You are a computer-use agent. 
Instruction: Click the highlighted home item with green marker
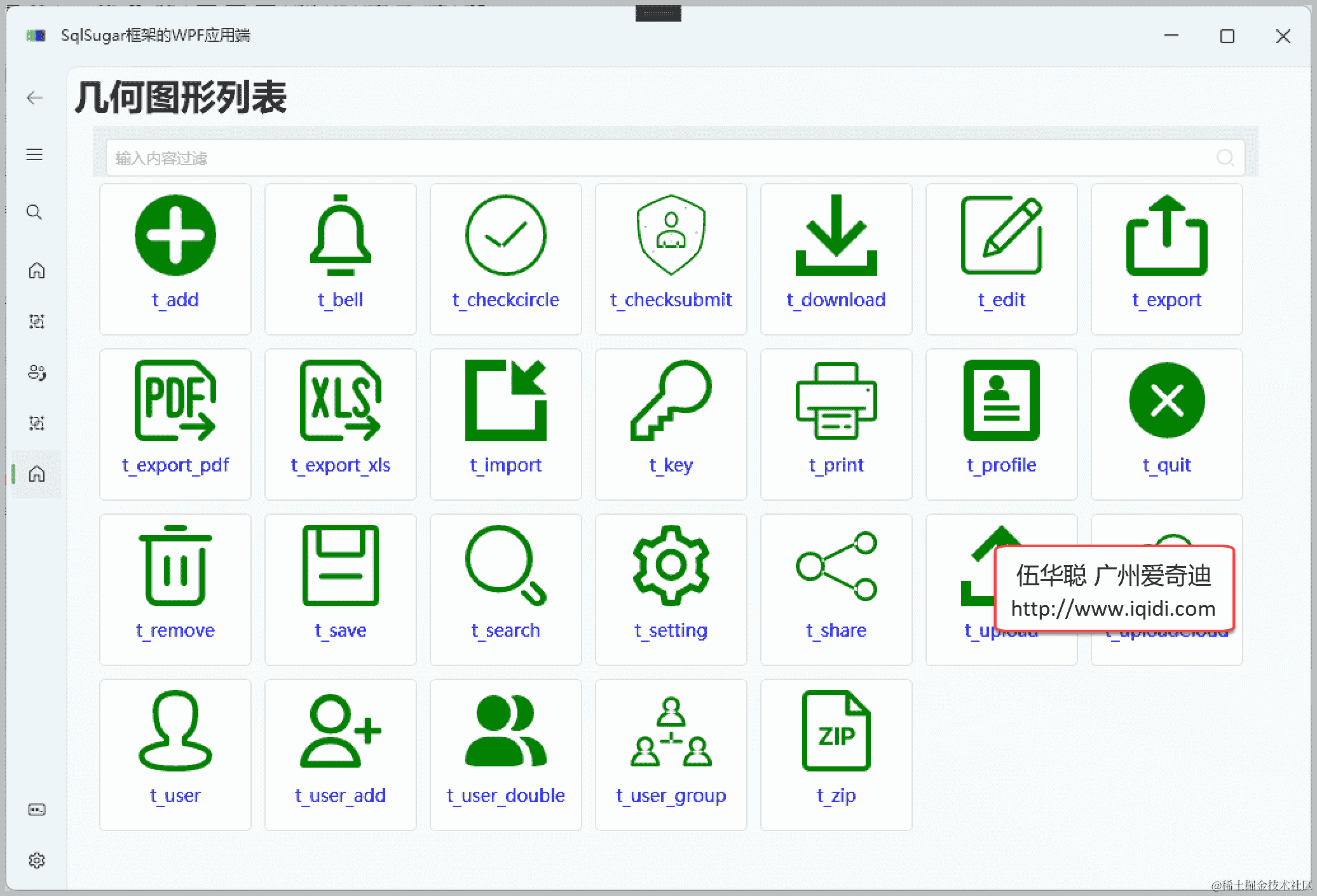37,474
